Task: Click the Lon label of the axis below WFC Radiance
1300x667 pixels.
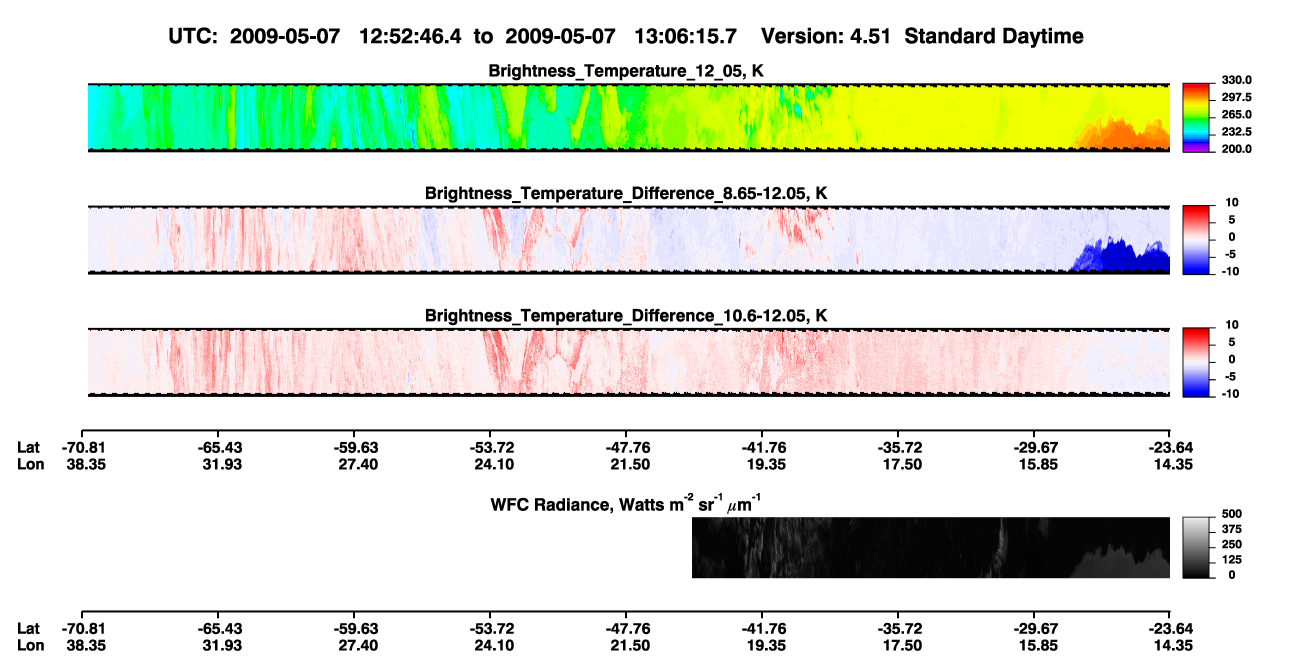Action: click(30, 645)
